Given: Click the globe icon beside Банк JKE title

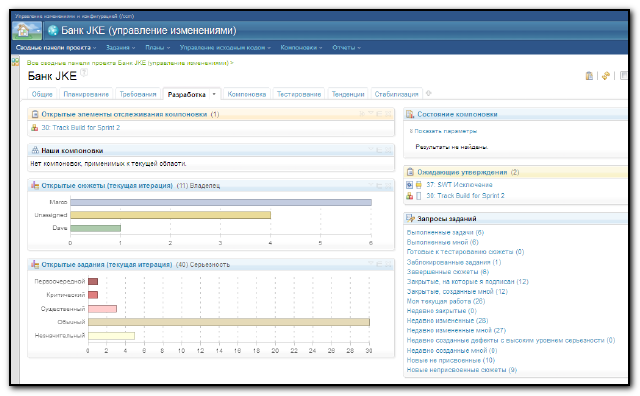Looking at the screenshot, I should click(53, 31).
